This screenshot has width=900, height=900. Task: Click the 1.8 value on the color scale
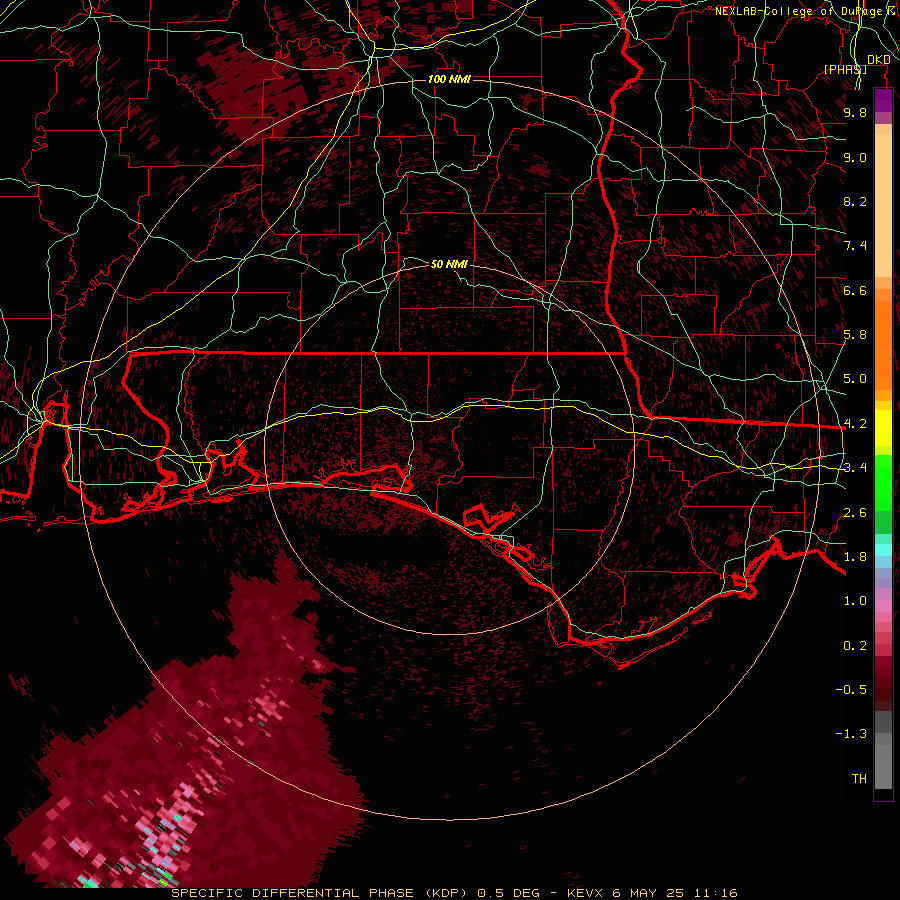click(855, 557)
